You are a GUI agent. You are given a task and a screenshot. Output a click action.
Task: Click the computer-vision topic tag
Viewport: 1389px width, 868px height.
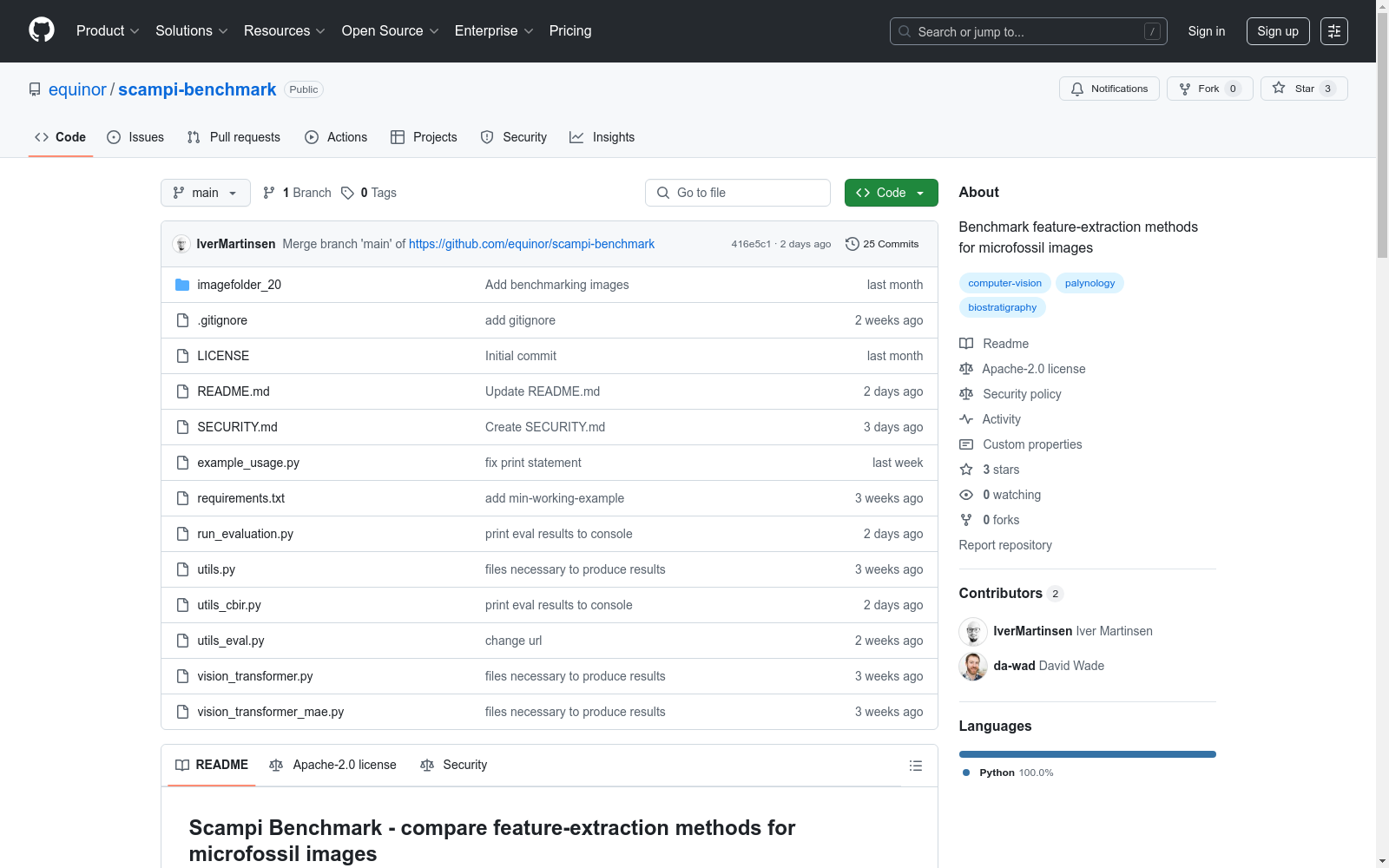(1005, 283)
